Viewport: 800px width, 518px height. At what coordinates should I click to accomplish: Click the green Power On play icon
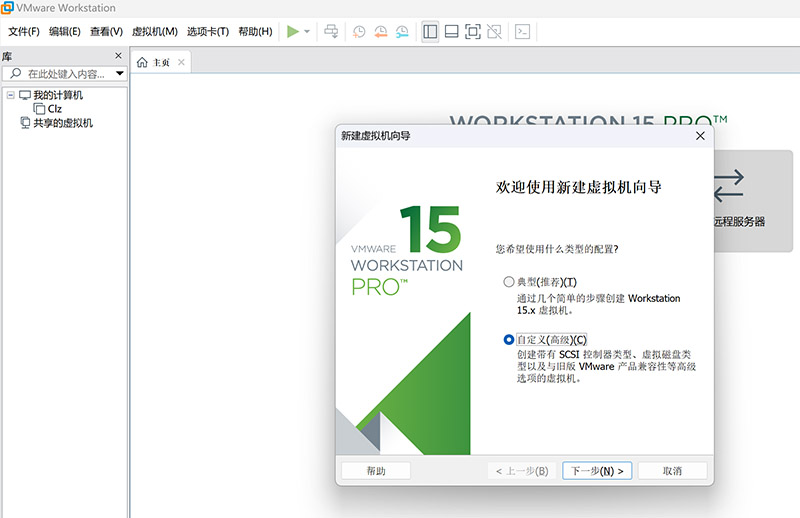[x=293, y=32]
